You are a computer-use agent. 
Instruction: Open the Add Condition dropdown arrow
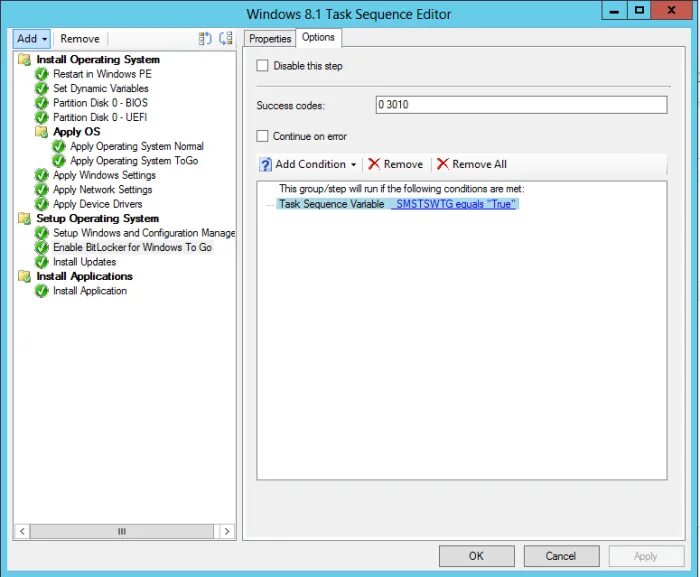coord(354,164)
